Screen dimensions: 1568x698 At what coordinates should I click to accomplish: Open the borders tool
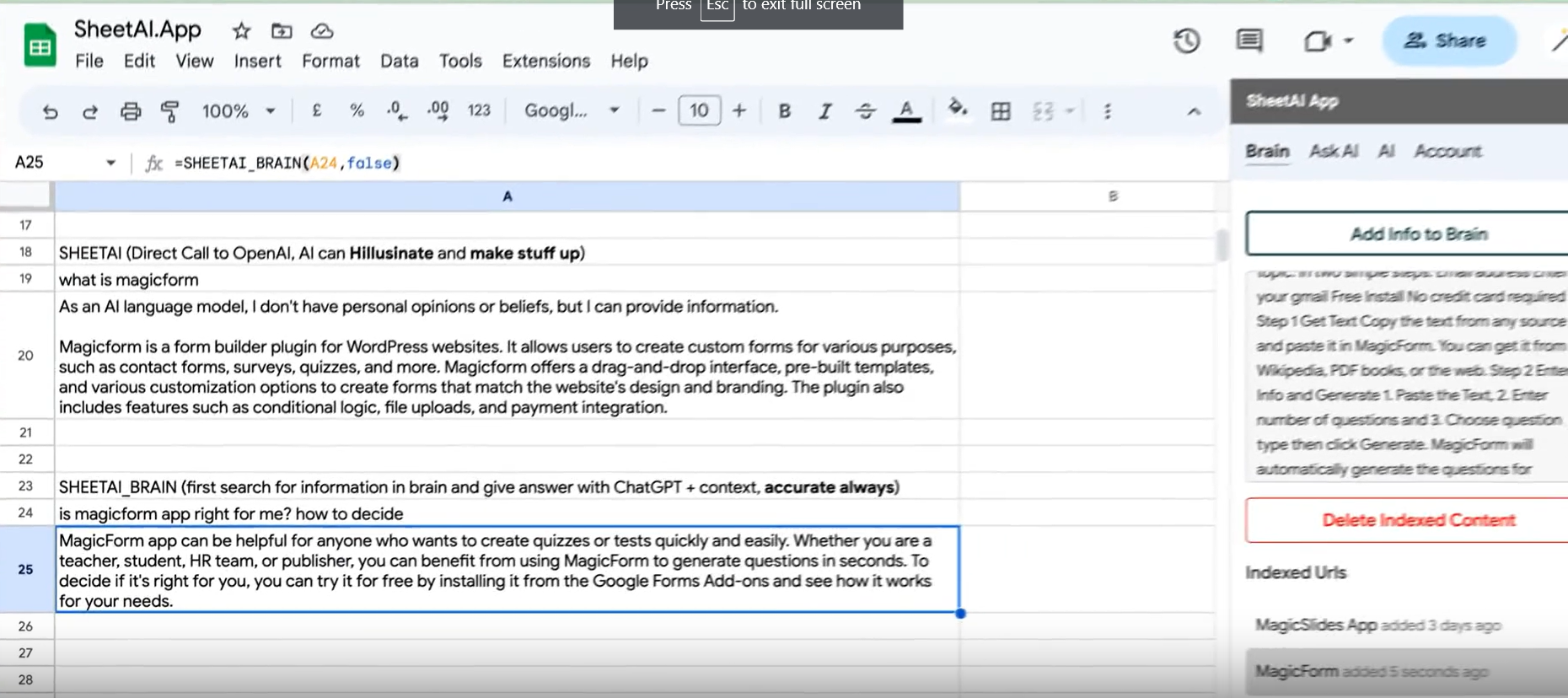1001,111
